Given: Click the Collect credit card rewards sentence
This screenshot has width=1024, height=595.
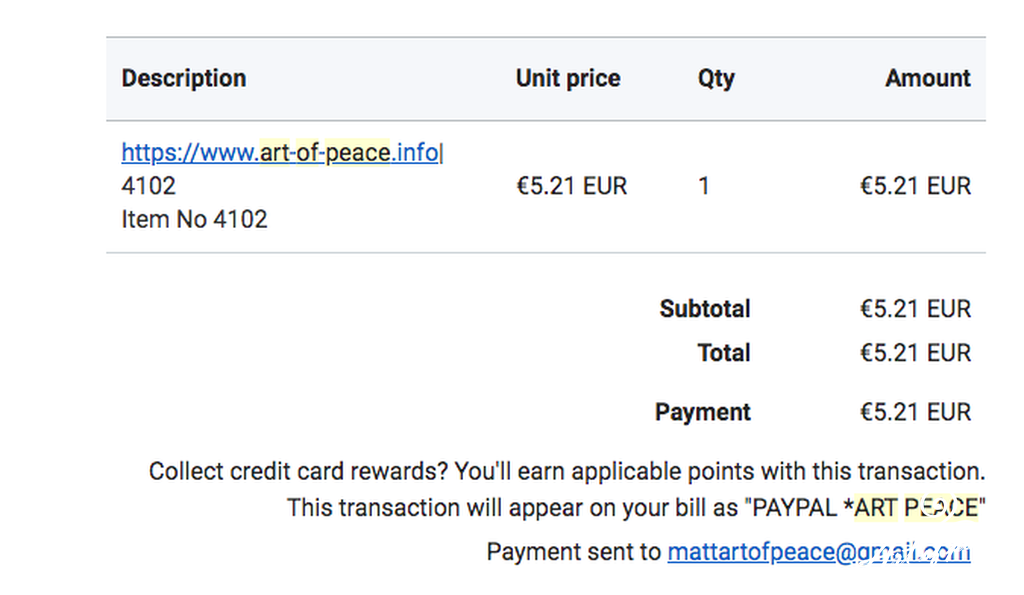Looking at the screenshot, I should point(567,472).
